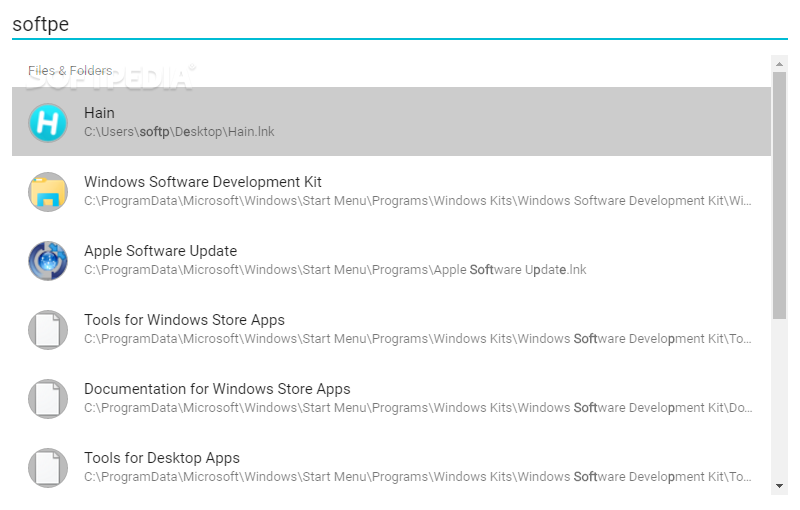Viewport: 800px width, 510px height.
Task: Click the Hain app icon
Action: pos(48,122)
